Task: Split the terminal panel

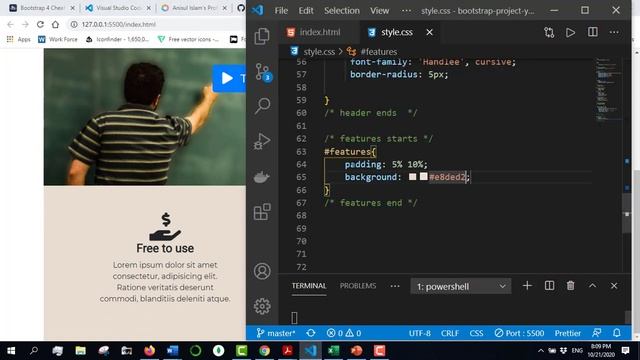Action: (x=549, y=286)
